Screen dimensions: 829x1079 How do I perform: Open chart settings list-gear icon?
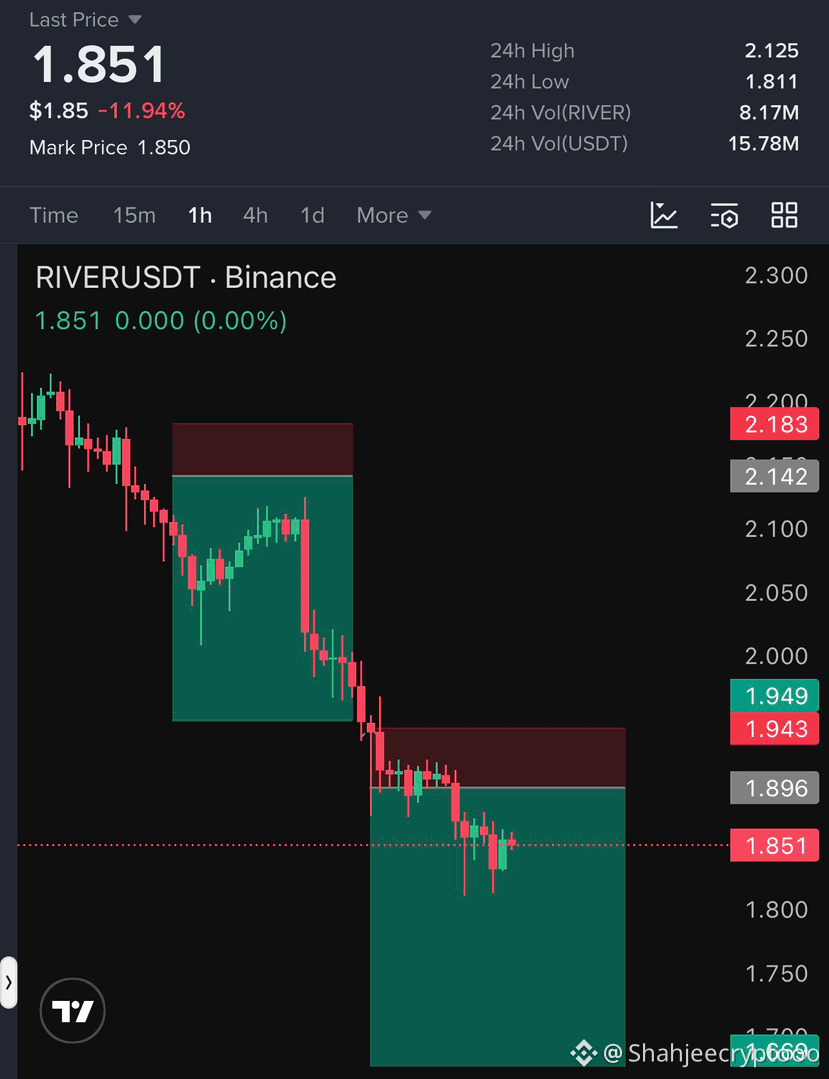[724, 215]
